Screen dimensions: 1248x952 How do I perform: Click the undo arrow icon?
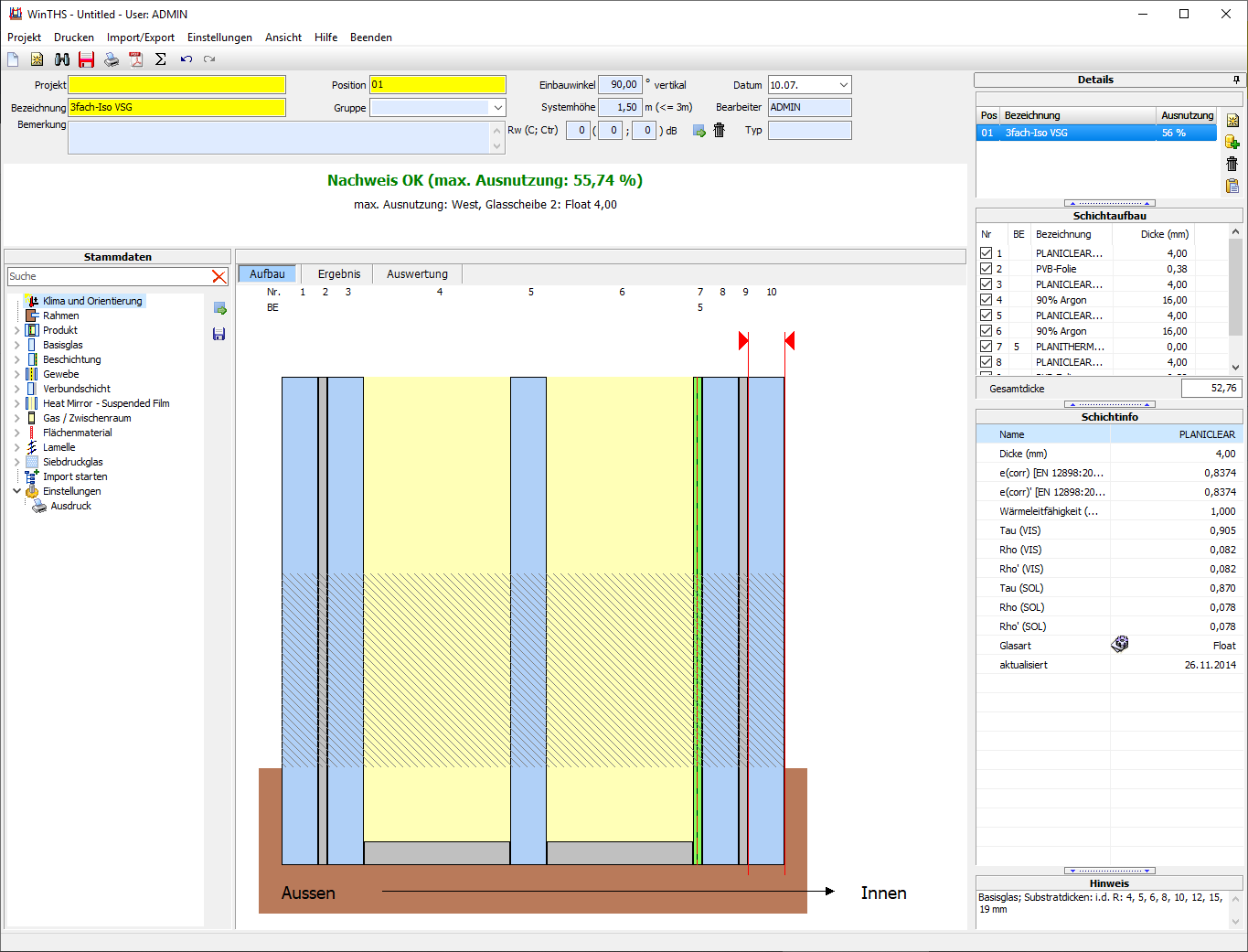pyautogui.click(x=187, y=59)
